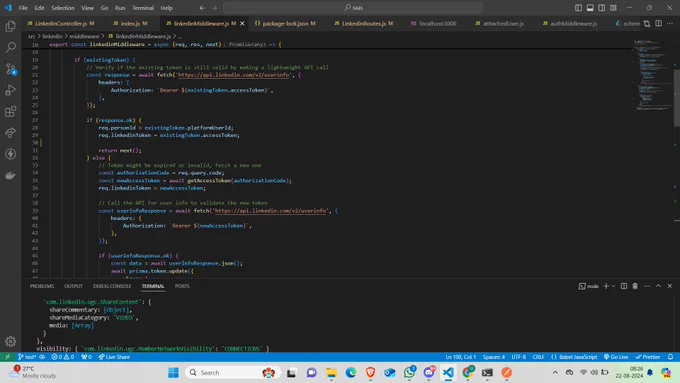Click the remote window indicator in status bar
680x383 pixels.
pyautogui.click(x=7, y=357)
